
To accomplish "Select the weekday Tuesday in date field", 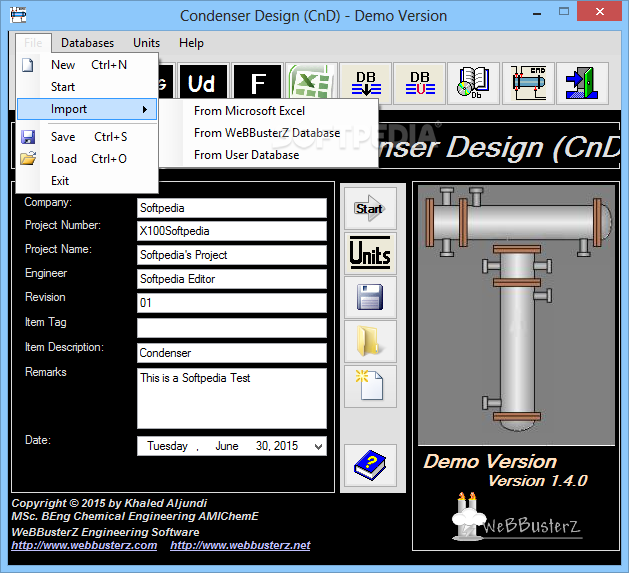I will point(167,446).
